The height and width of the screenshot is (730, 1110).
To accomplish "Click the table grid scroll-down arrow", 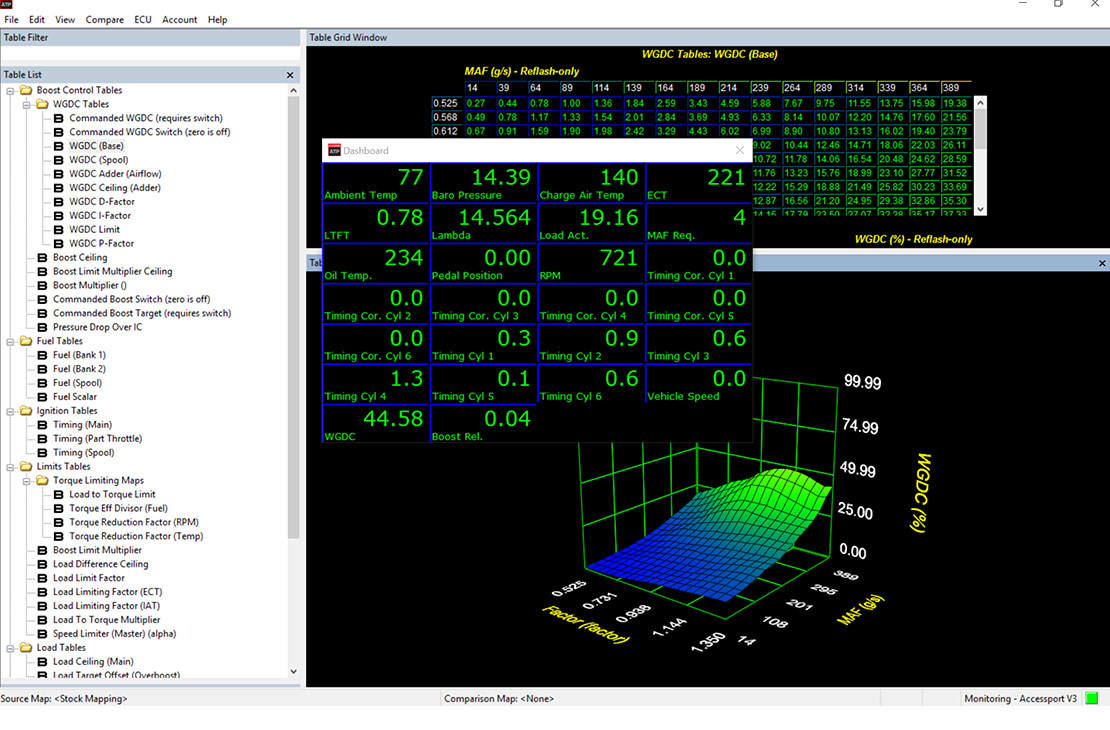I will point(980,210).
